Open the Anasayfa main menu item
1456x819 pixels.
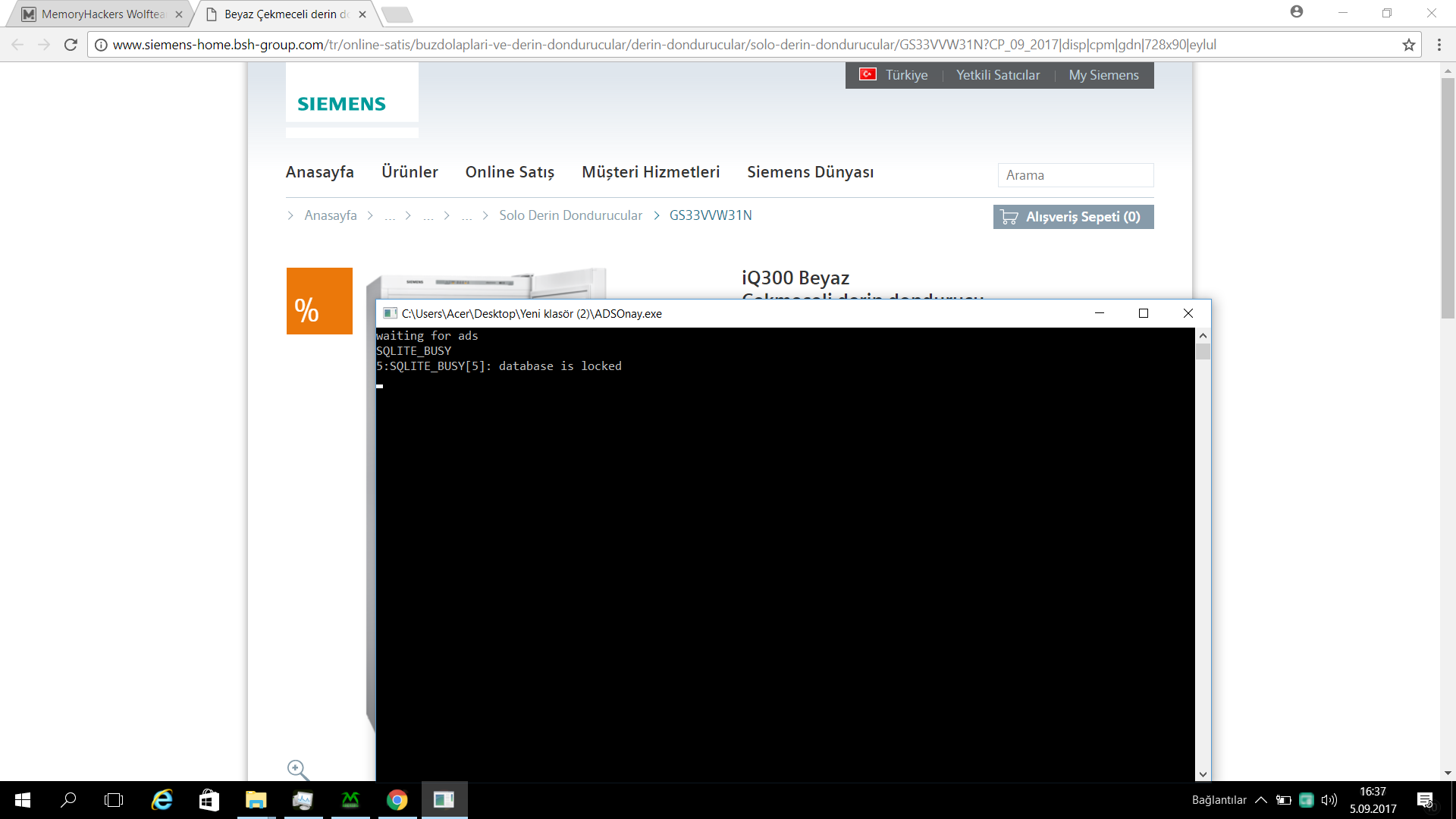tap(320, 172)
